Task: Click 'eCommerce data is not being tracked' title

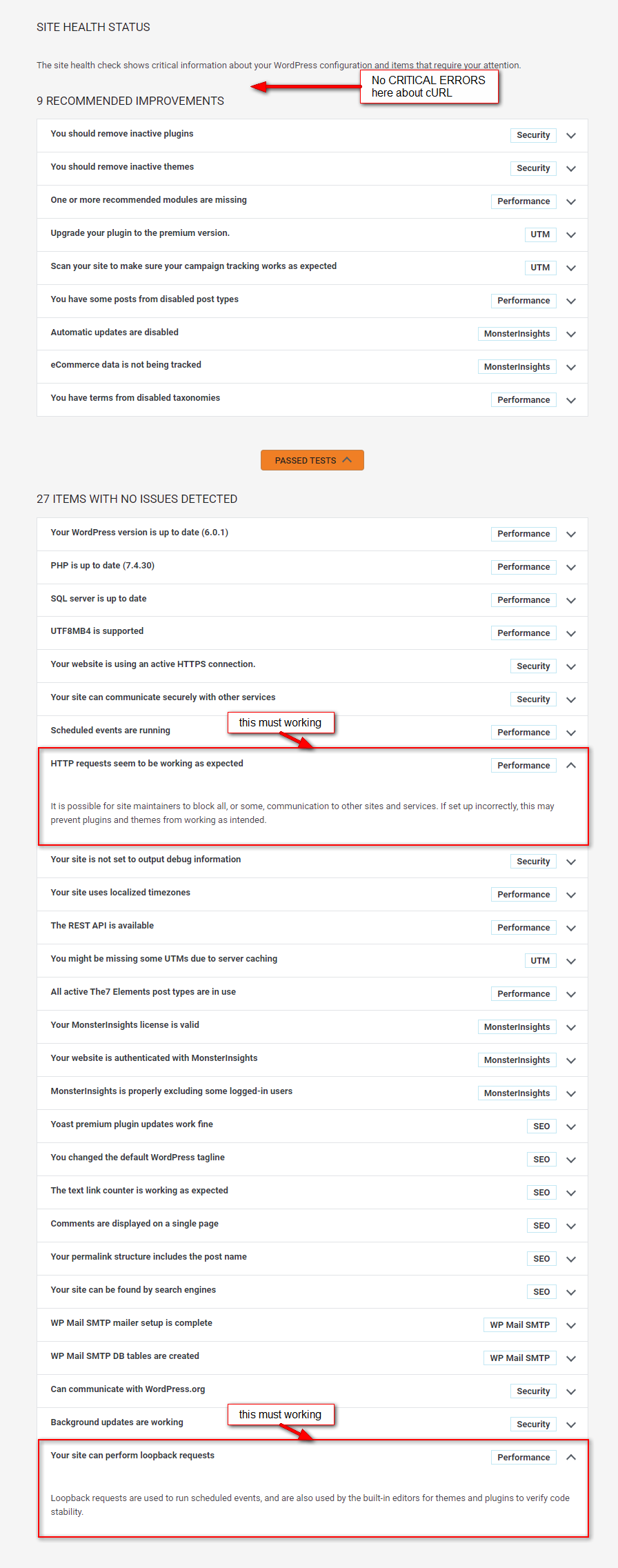Action: [x=126, y=365]
